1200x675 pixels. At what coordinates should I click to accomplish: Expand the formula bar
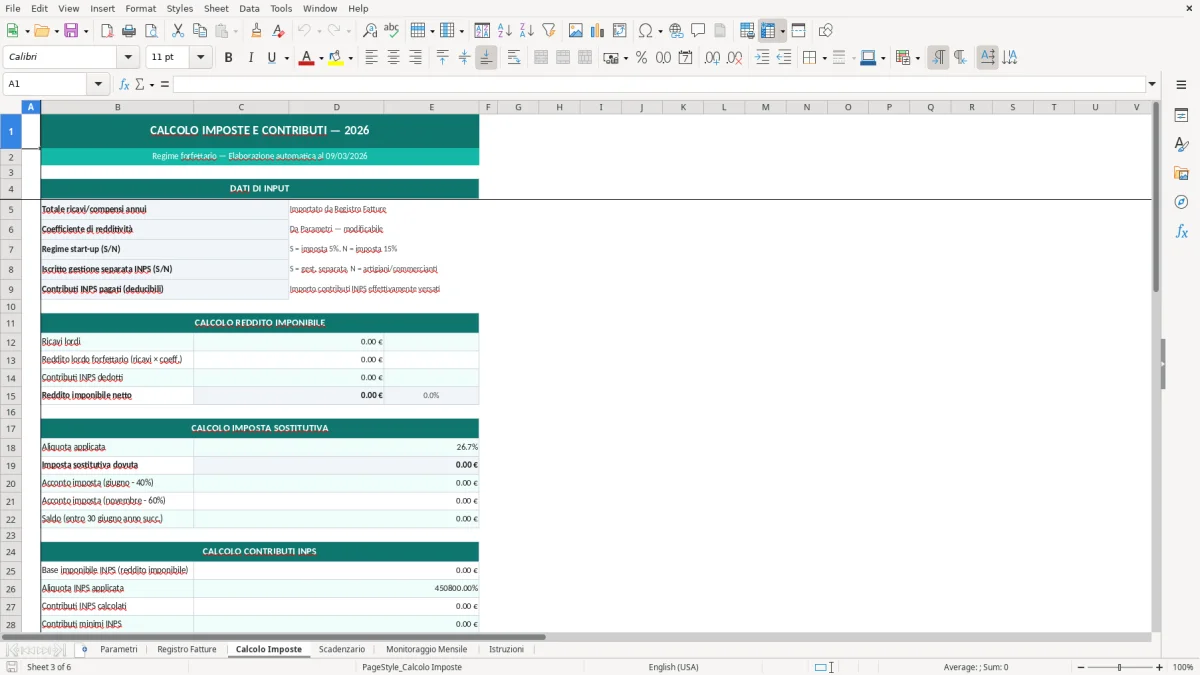(x=1152, y=84)
